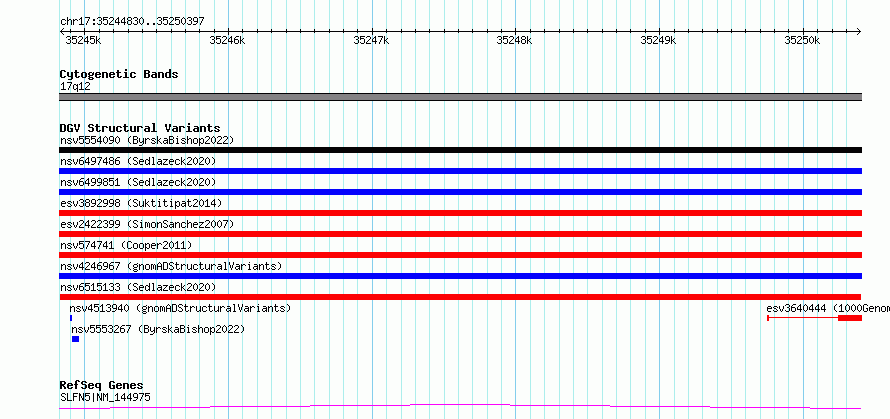Select the blue bar under nsv4246967
The image size is (890, 419).
pyautogui.click(x=460, y=276)
